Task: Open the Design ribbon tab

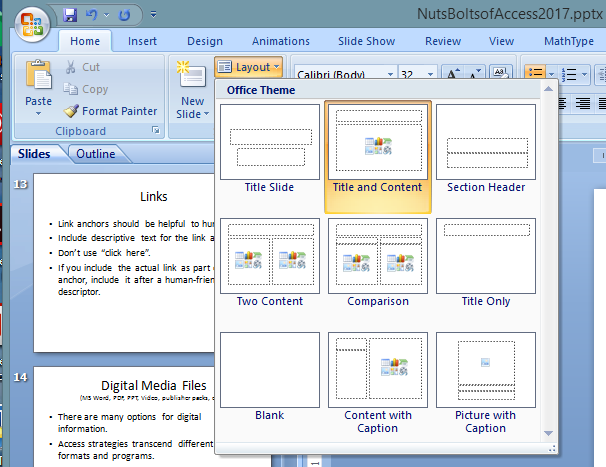Action: click(x=205, y=41)
